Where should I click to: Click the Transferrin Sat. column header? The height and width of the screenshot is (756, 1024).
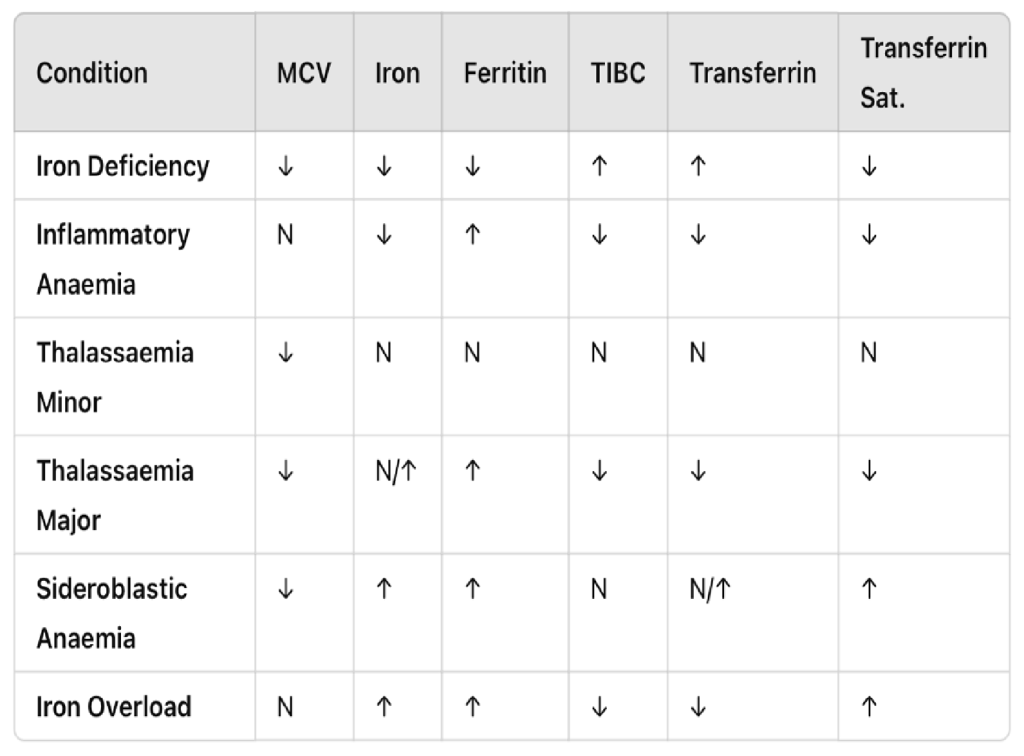[923, 73]
